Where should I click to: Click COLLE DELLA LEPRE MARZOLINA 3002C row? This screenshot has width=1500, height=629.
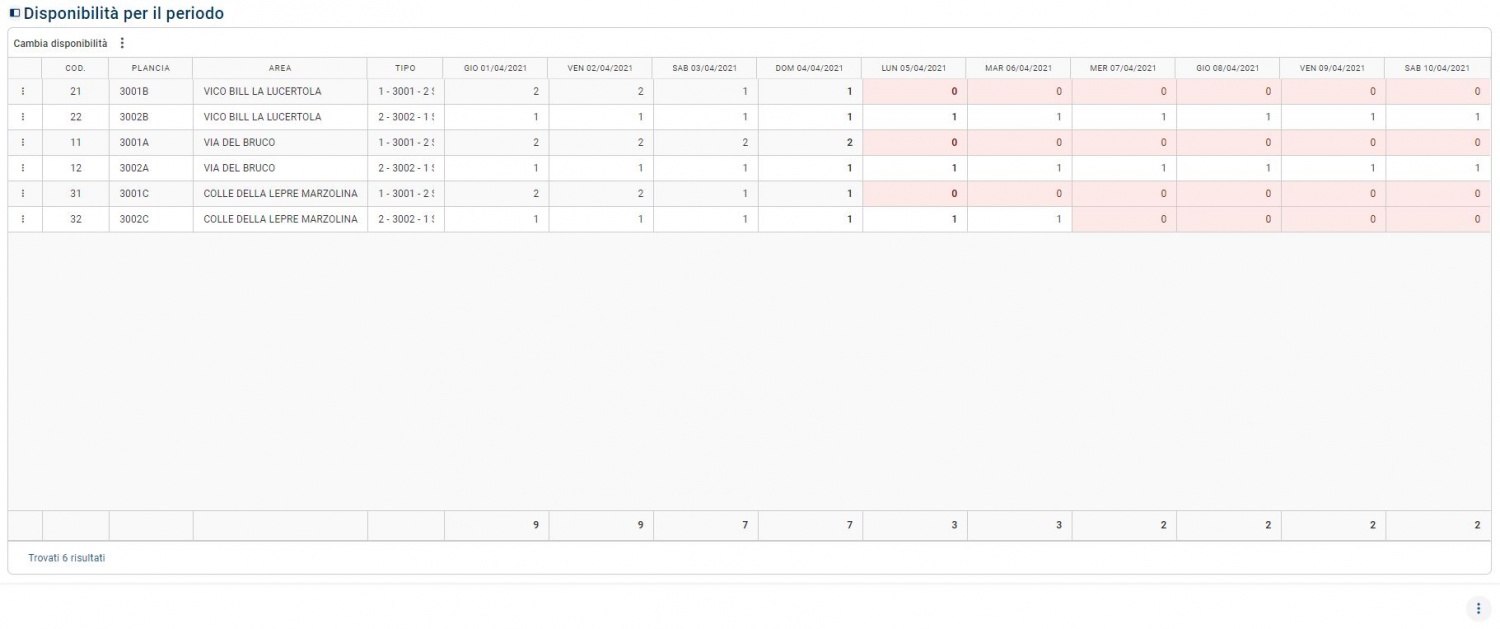click(749, 219)
